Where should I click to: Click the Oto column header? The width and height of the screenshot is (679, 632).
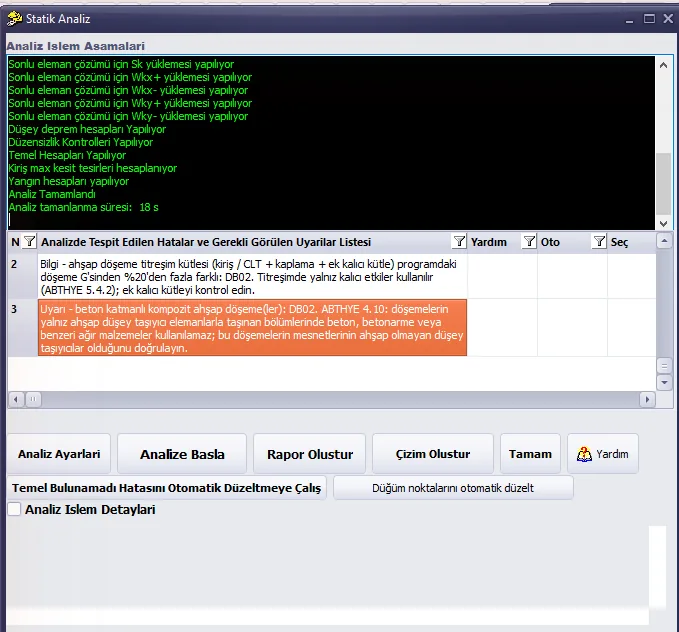pos(550,242)
